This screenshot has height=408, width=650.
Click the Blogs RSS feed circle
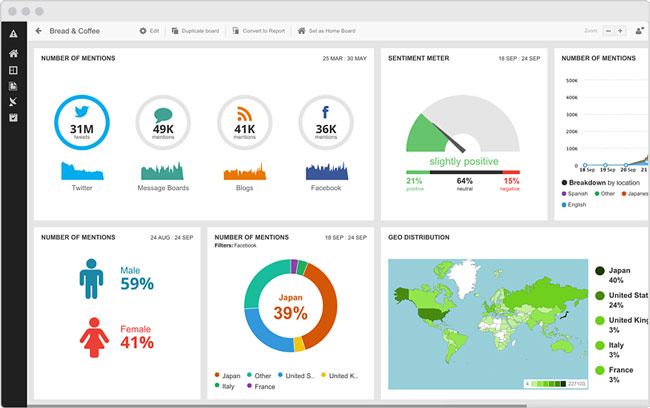(x=244, y=126)
